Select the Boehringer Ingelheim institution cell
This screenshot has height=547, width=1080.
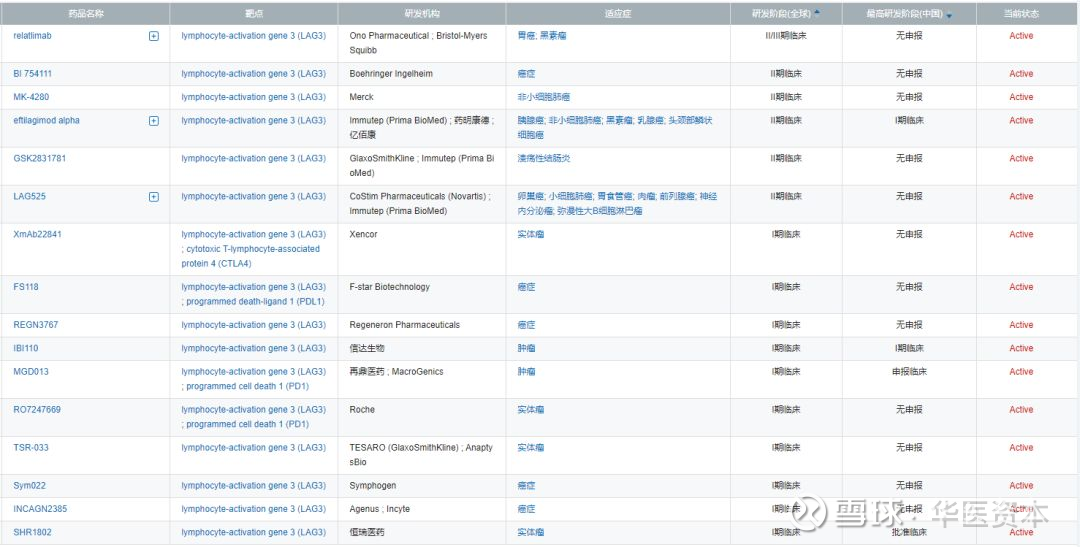click(422, 74)
